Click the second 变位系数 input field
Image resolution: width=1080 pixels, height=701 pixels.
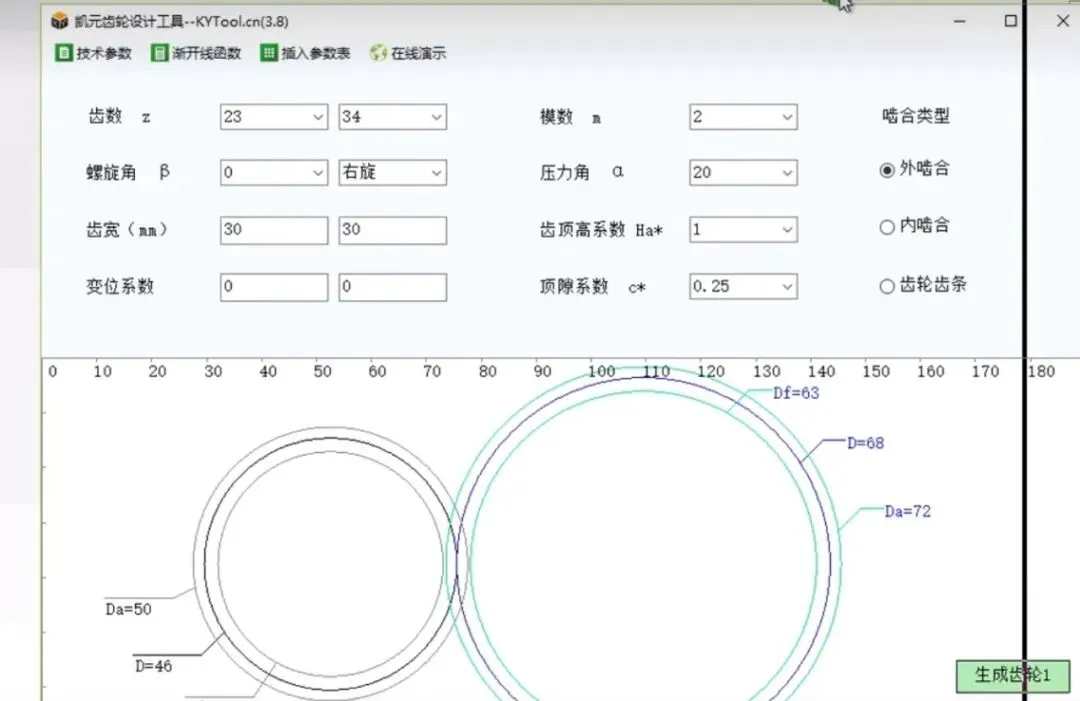[x=393, y=287]
